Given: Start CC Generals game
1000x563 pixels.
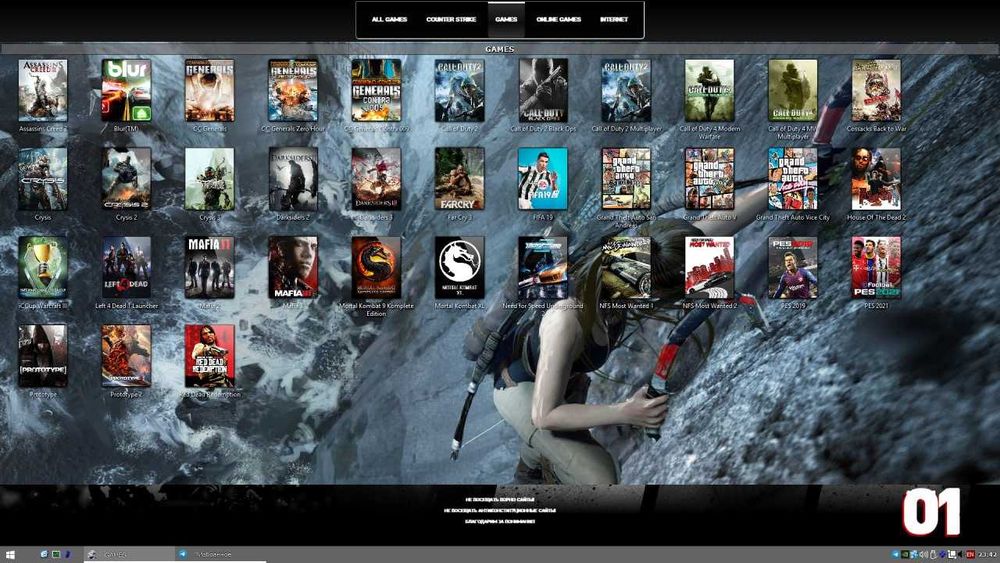Looking at the screenshot, I should tap(210, 91).
